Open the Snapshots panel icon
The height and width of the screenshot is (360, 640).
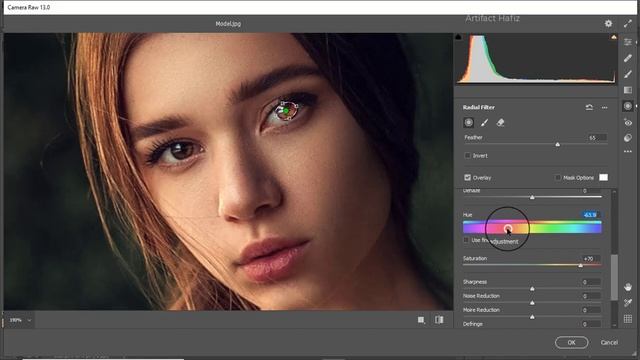[x=628, y=138]
